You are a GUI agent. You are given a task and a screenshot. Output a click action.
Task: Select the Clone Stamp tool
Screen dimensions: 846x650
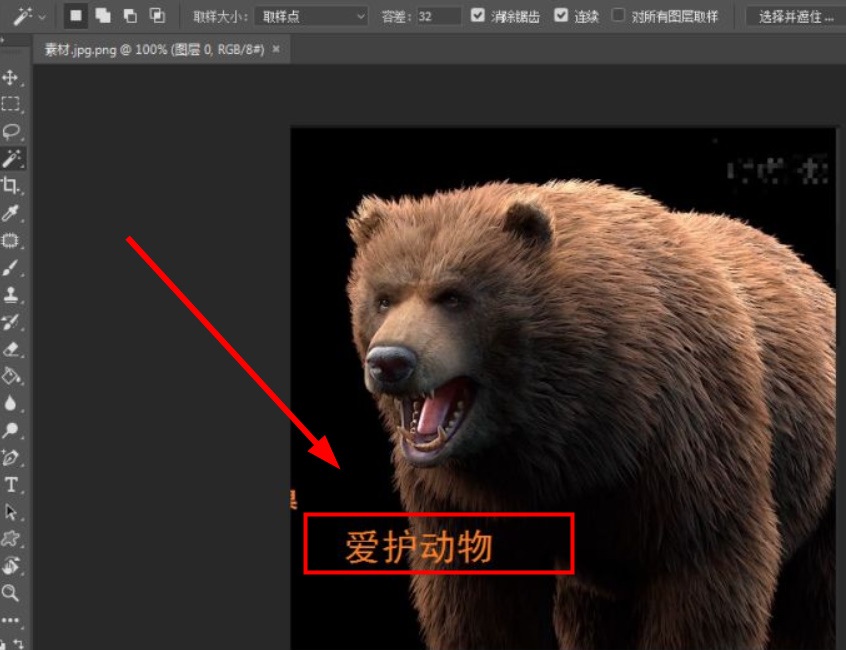coord(13,293)
